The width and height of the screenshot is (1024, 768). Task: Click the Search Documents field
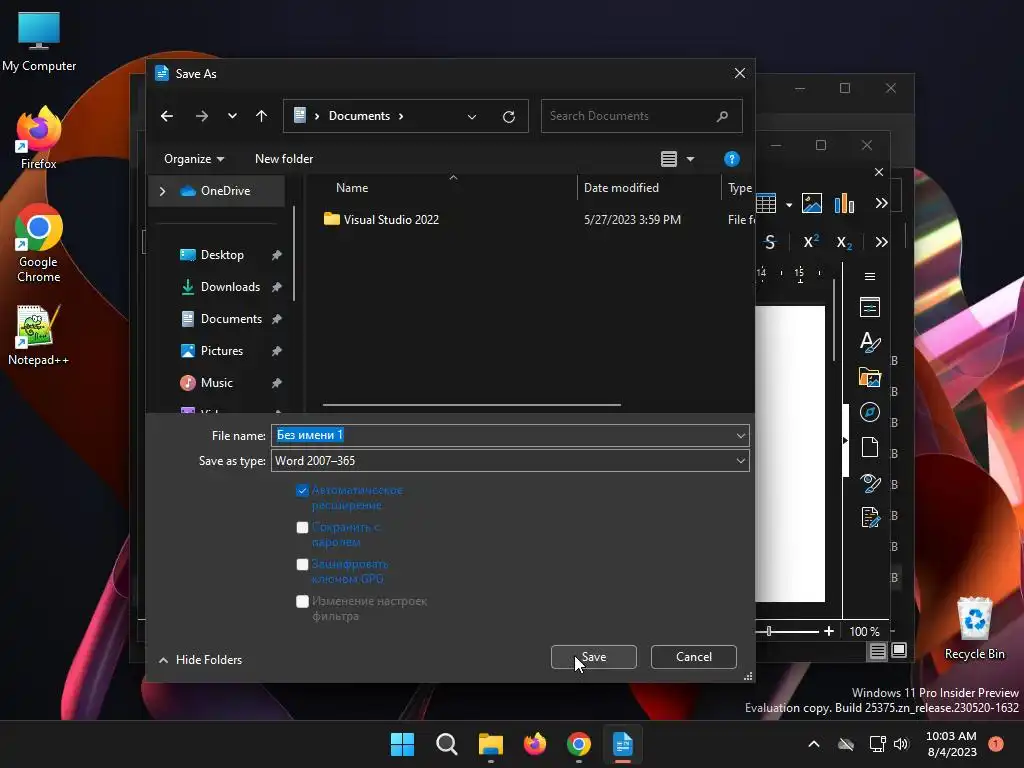click(641, 116)
